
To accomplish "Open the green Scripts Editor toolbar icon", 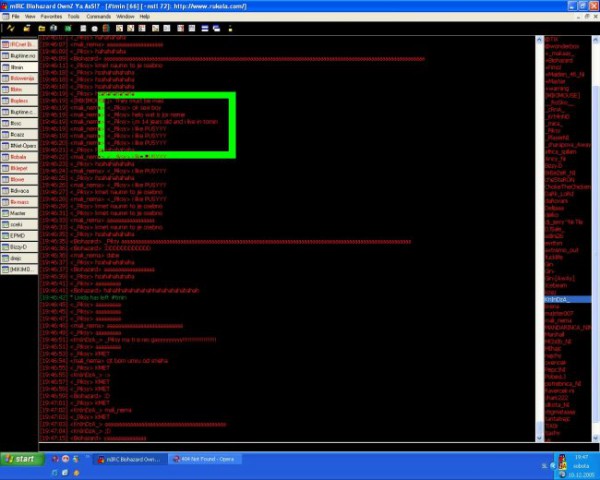I will [x=68, y=28].
